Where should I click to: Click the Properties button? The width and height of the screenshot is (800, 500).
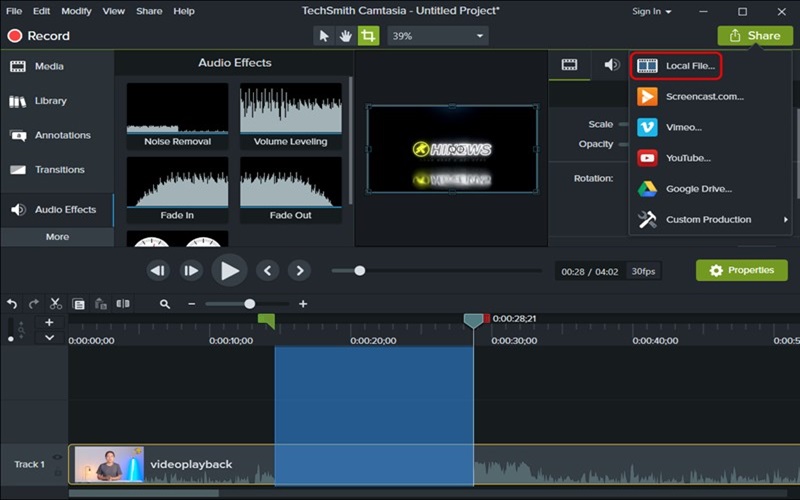click(742, 270)
